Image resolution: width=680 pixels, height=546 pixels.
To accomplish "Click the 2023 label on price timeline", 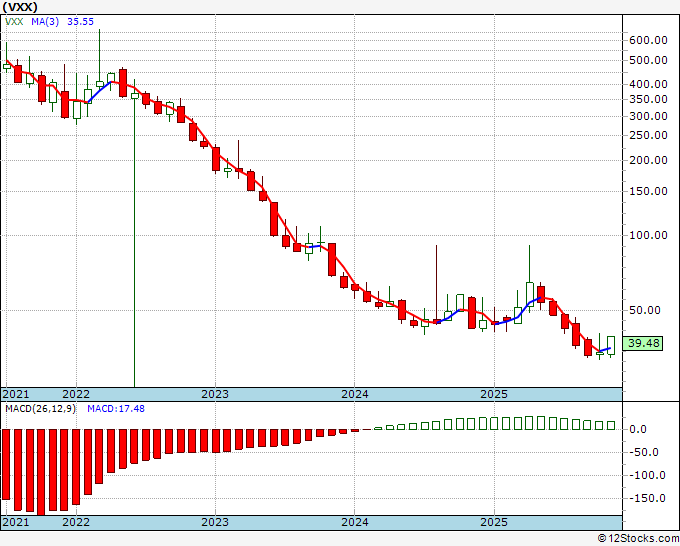I will coord(215,394).
